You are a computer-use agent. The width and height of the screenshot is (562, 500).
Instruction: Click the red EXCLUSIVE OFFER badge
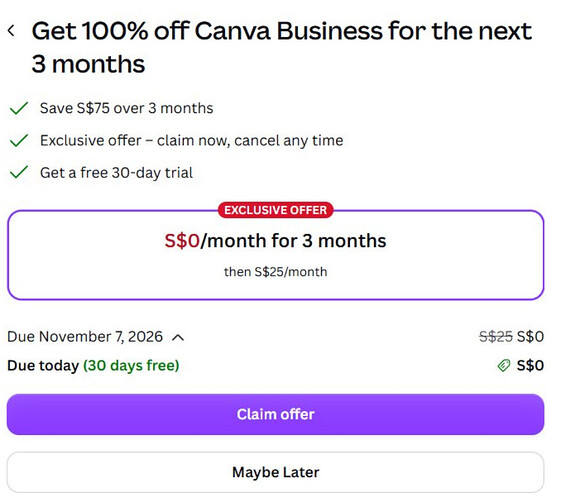coord(275,210)
